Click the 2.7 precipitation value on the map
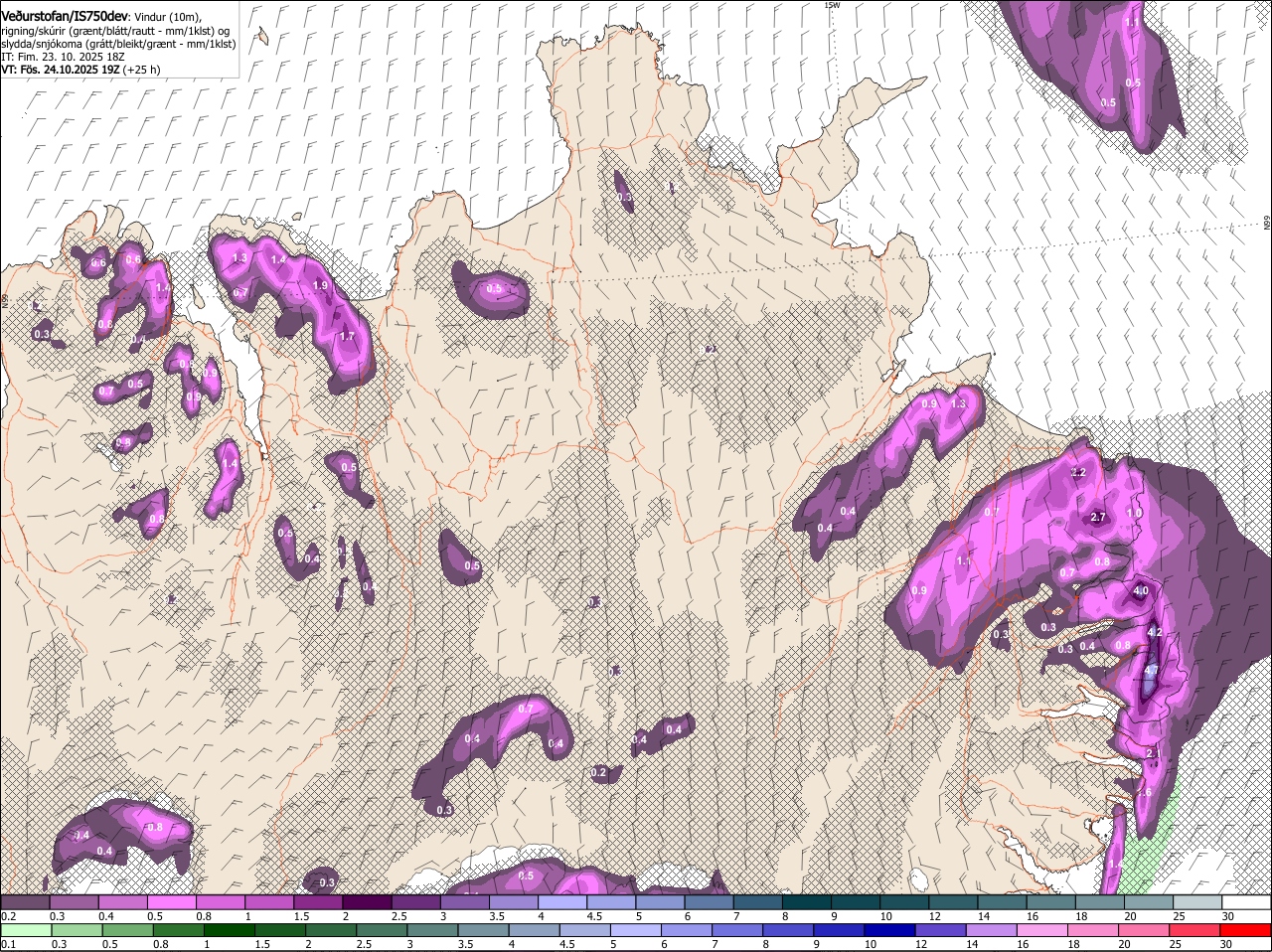 coord(1098,518)
